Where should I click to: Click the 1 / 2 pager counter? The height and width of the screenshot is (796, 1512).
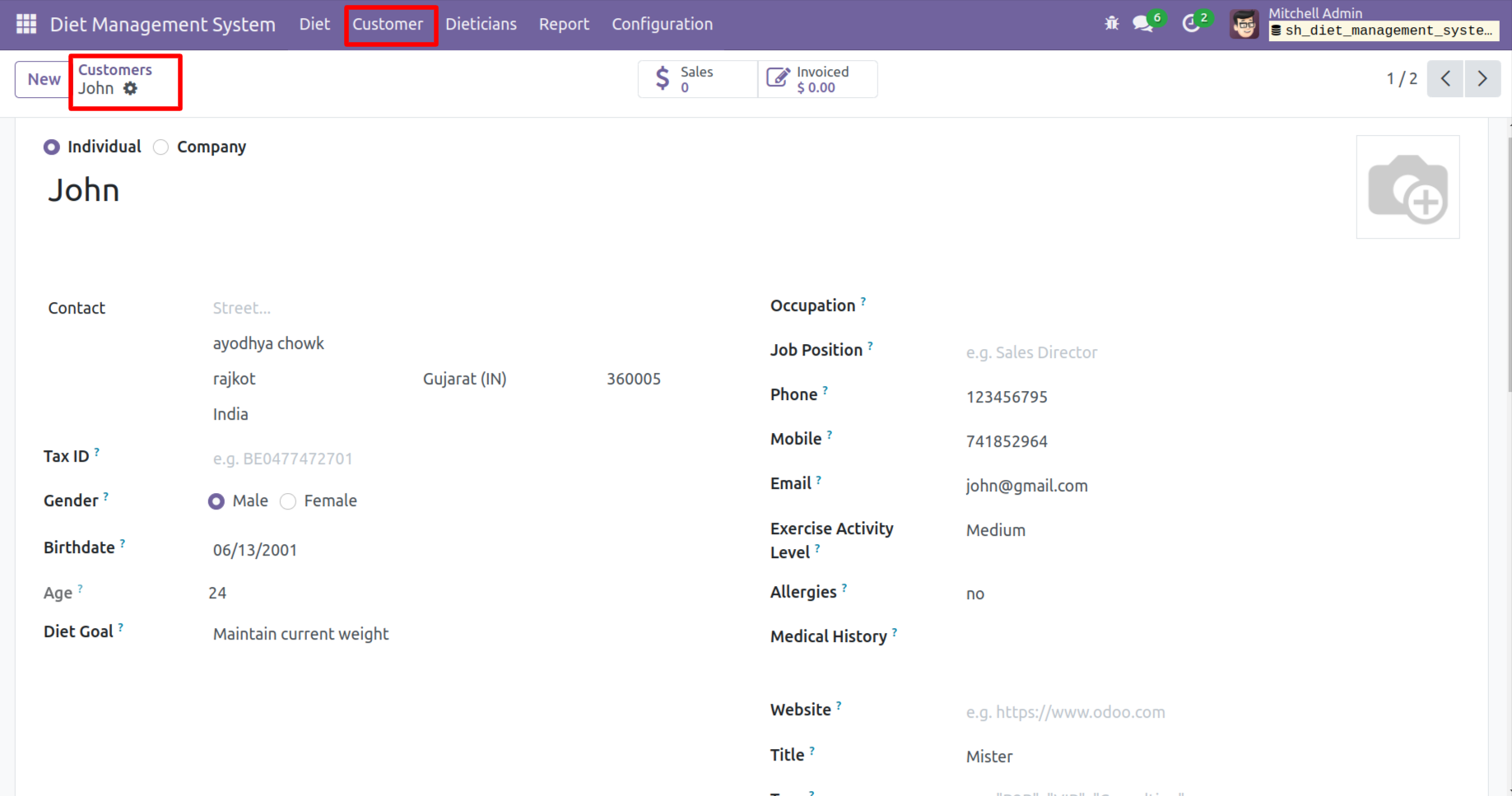click(x=1402, y=79)
